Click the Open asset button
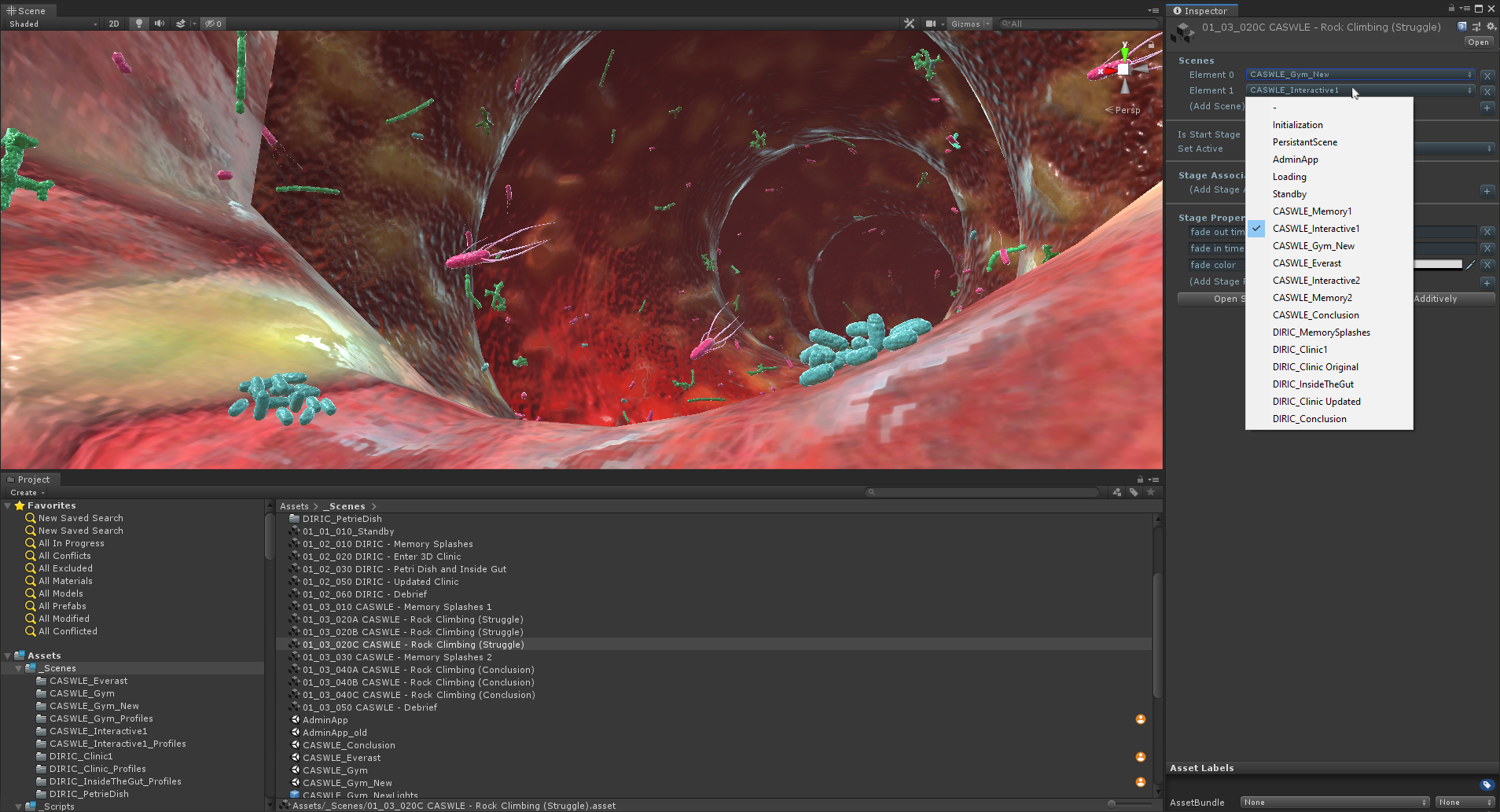Viewport: 1500px width, 812px height. point(1478,42)
